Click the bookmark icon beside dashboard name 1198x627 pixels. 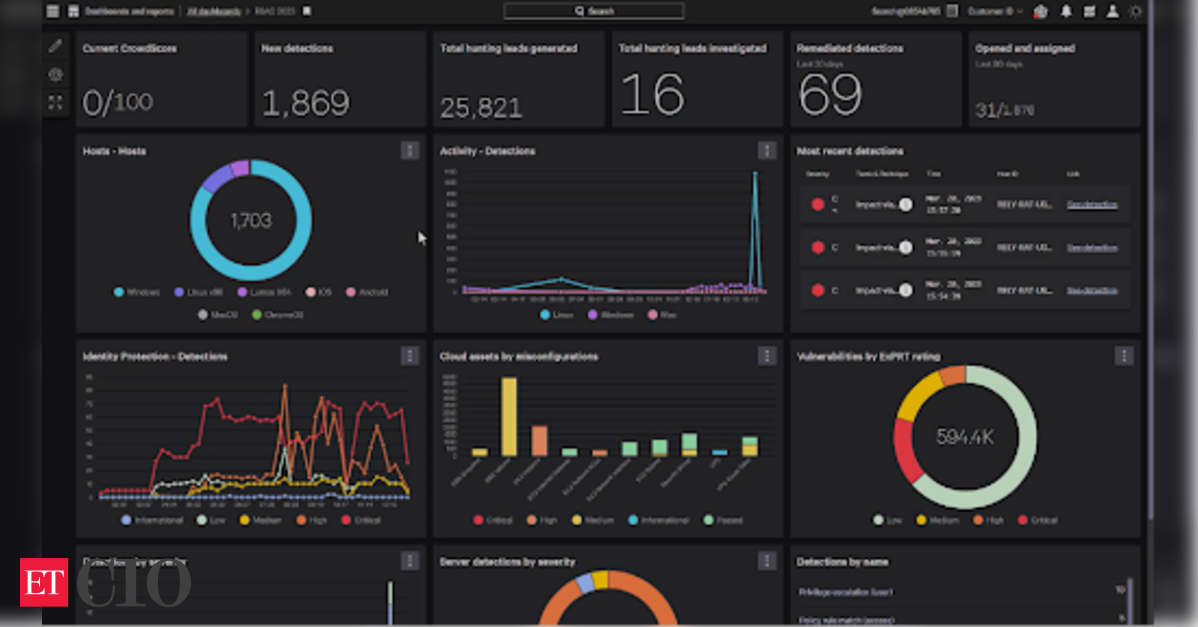307,11
